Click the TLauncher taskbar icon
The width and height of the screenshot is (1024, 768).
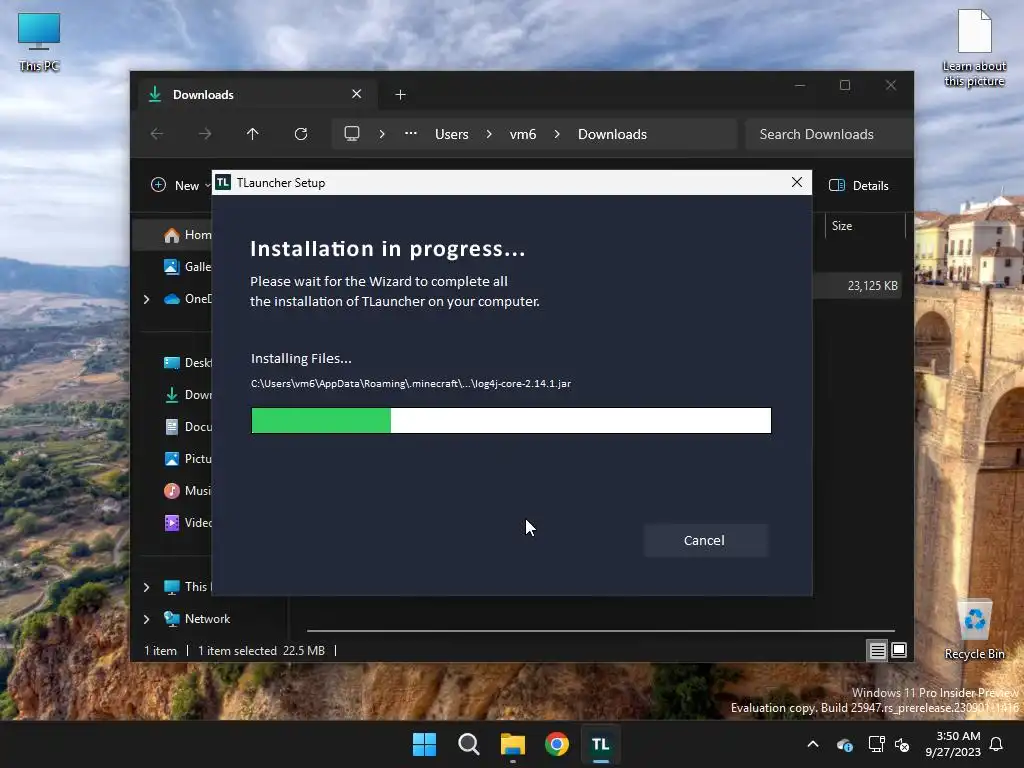pyautogui.click(x=601, y=744)
